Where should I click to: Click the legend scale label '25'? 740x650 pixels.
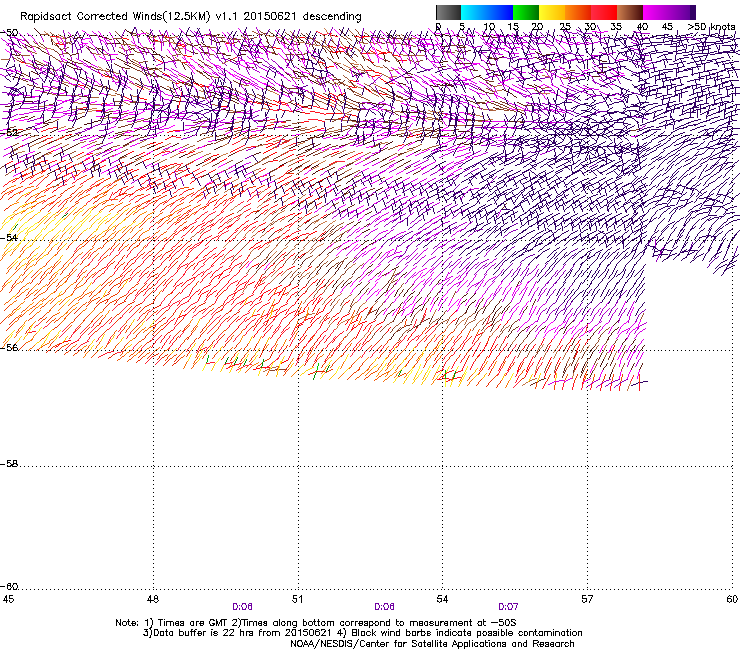[565, 27]
